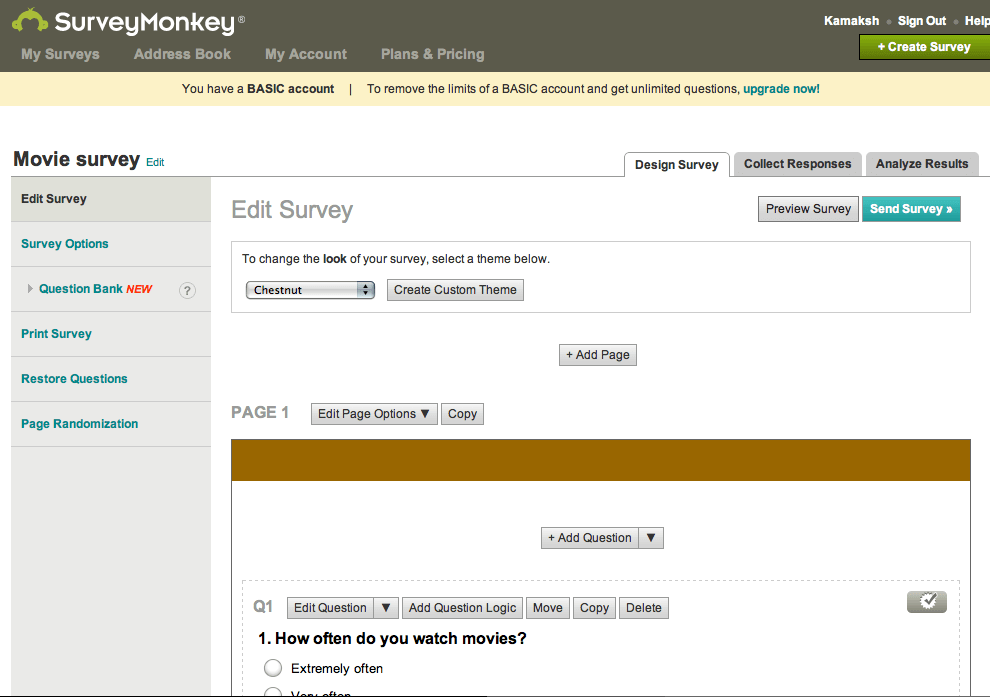This screenshot has width=990, height=697.
Task: Click the Add Question button
Action: 590,538
